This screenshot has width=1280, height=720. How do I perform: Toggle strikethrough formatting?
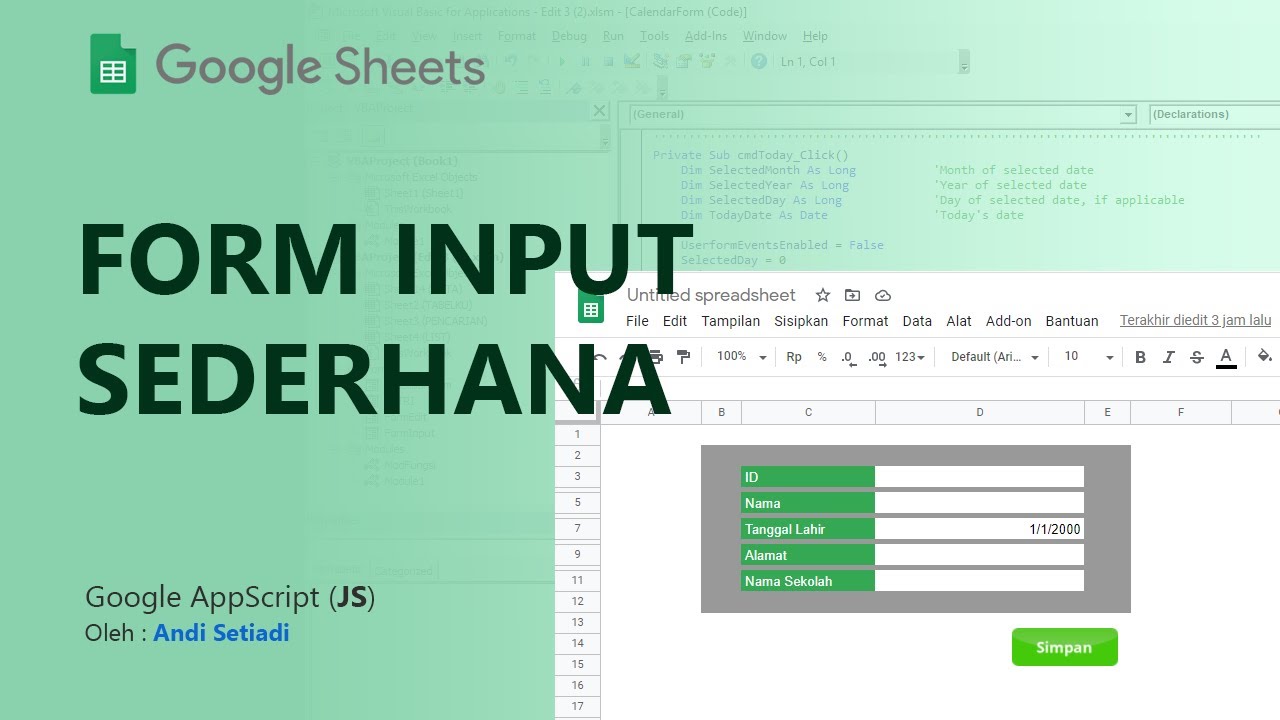[1197, 357]
